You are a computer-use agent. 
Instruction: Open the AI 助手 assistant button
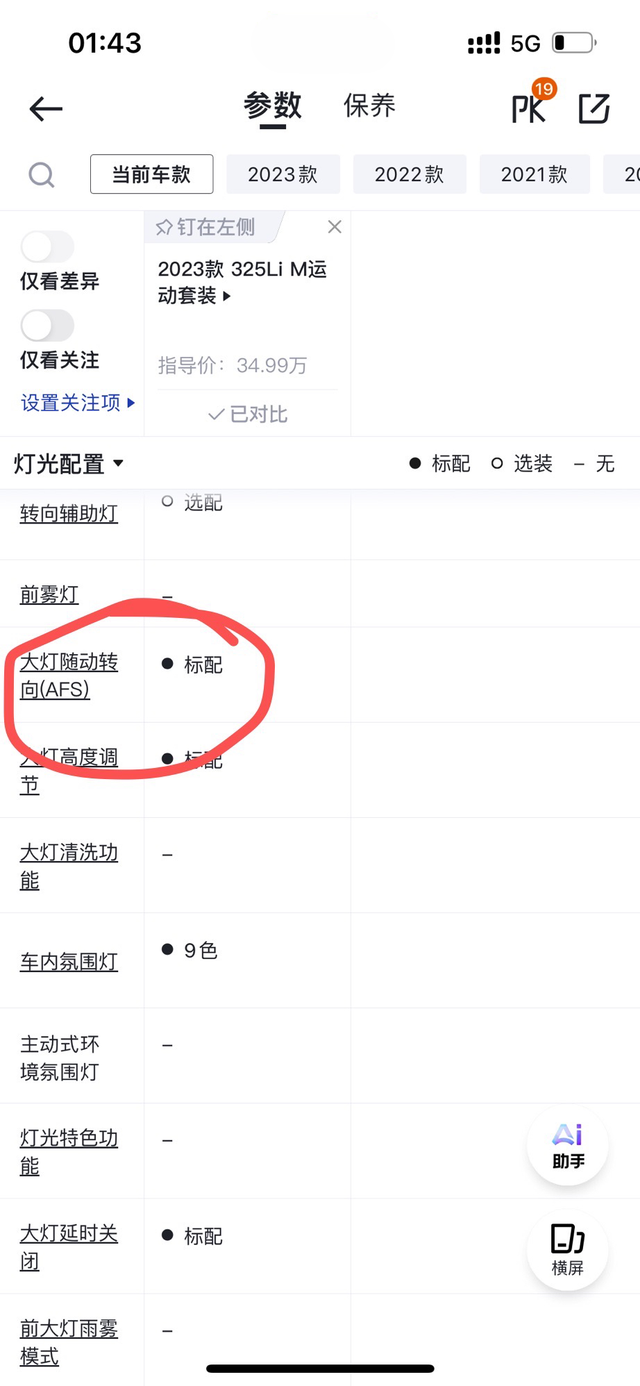pos(567,1146)
